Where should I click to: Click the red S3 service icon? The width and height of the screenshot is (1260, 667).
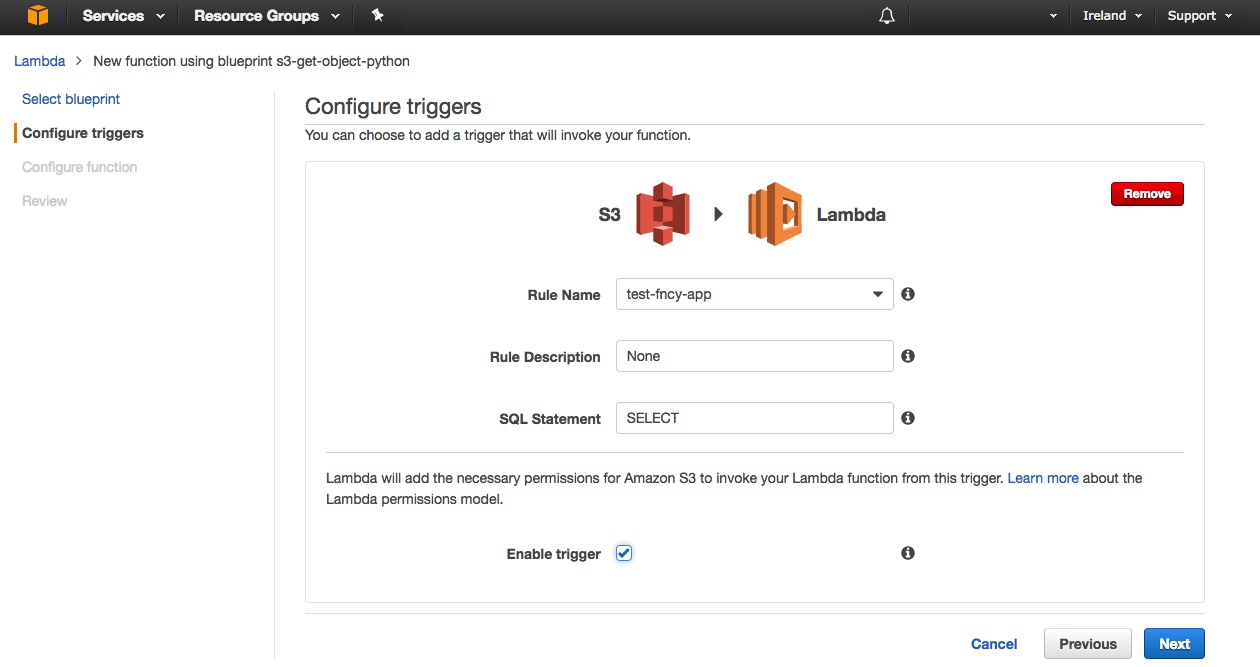(x=663, y=214)
